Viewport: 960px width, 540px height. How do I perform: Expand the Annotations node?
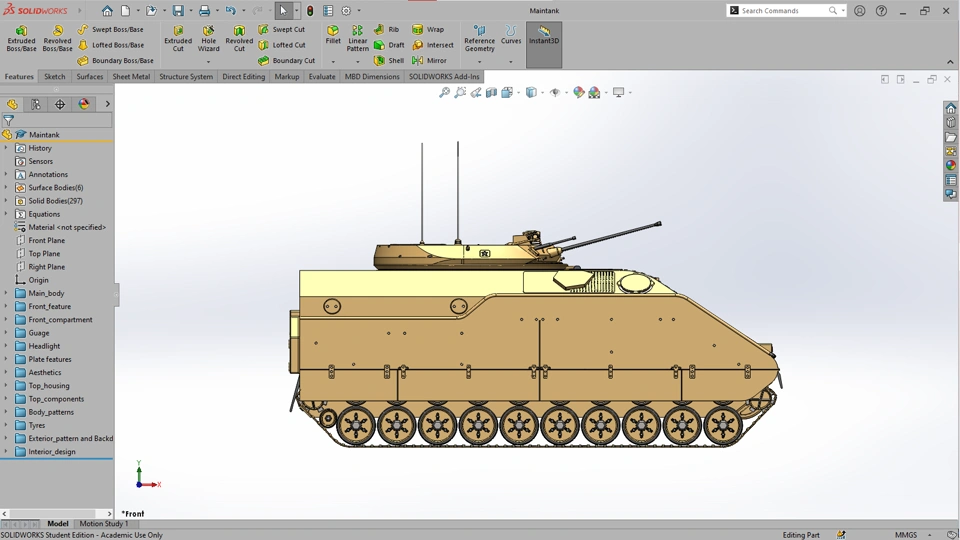tap(6, 174)
